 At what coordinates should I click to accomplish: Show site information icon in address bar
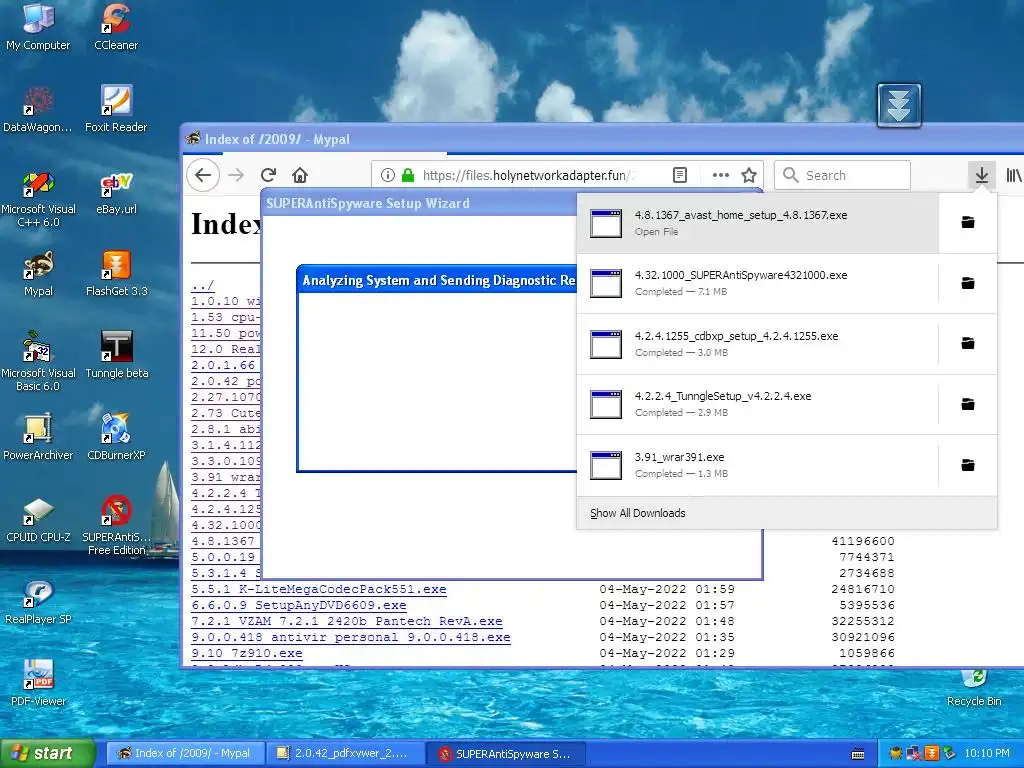point(387,175)
